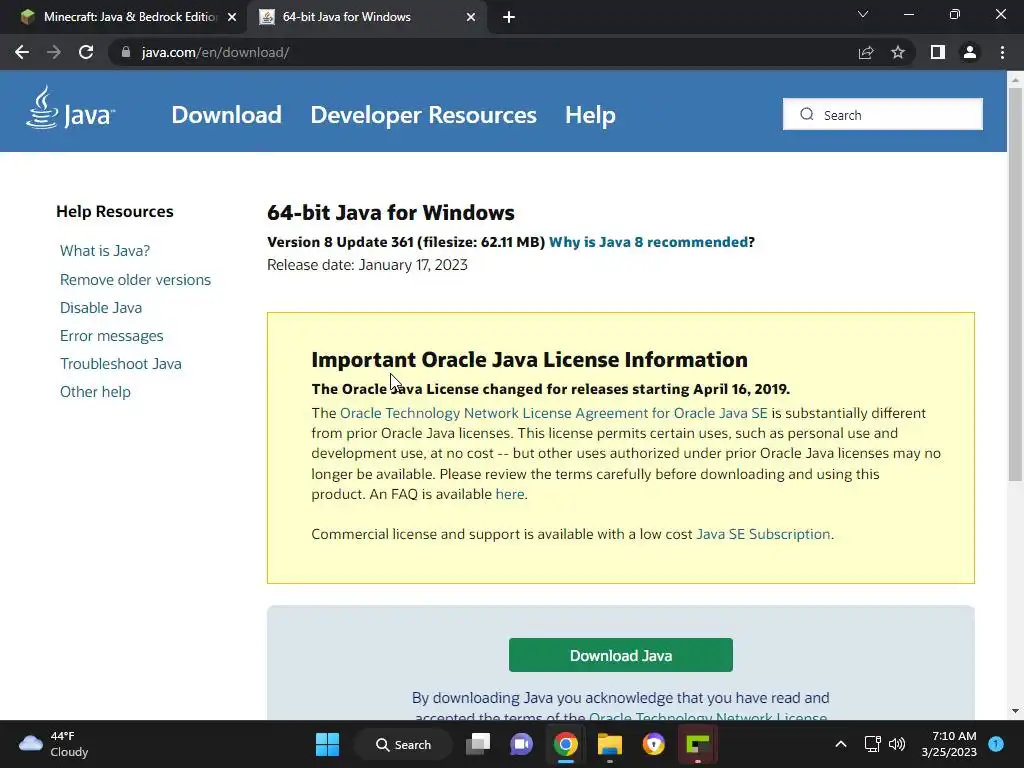Screen dimensions: 1024x768
Task: Open 'Remove older versions' help link
Action: 135,280
